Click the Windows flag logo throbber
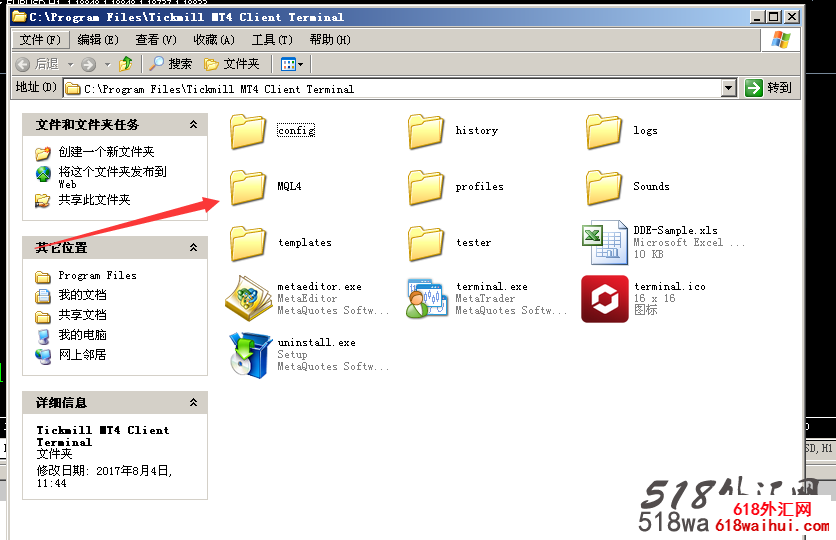The image size is (836, 540). [781, 40]
